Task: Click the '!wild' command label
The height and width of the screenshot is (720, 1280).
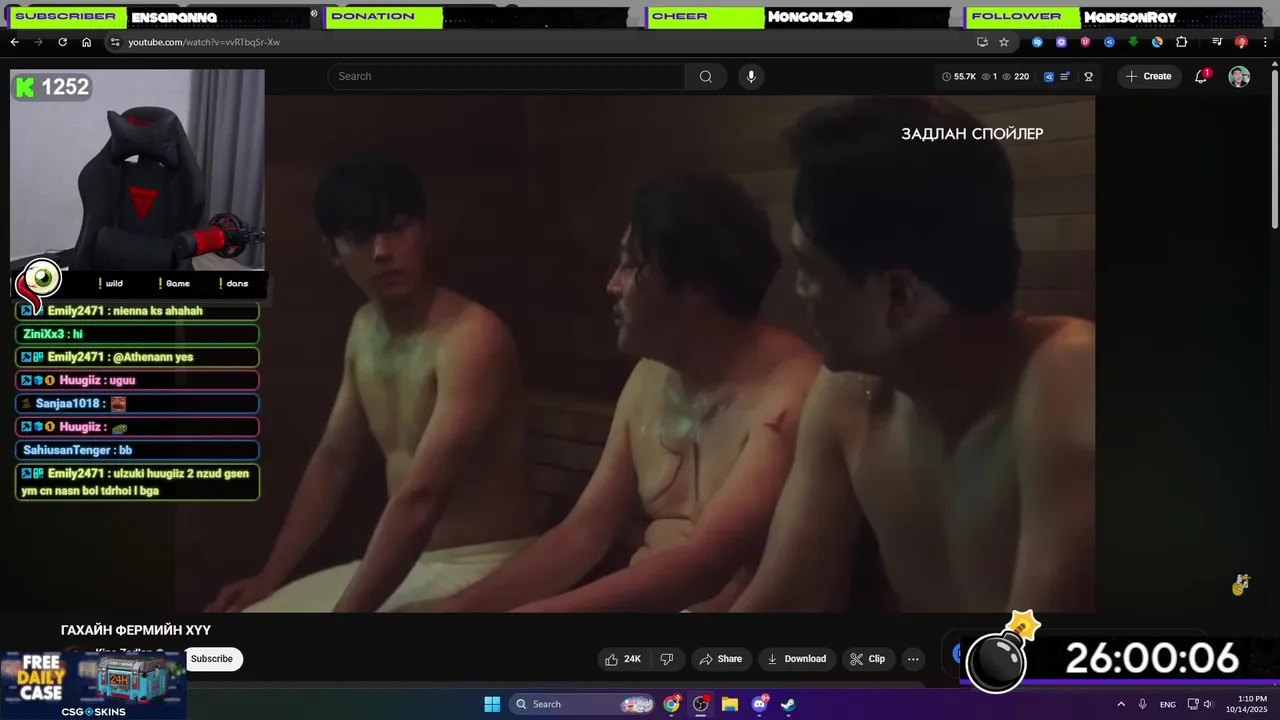Action: (110, 283)
